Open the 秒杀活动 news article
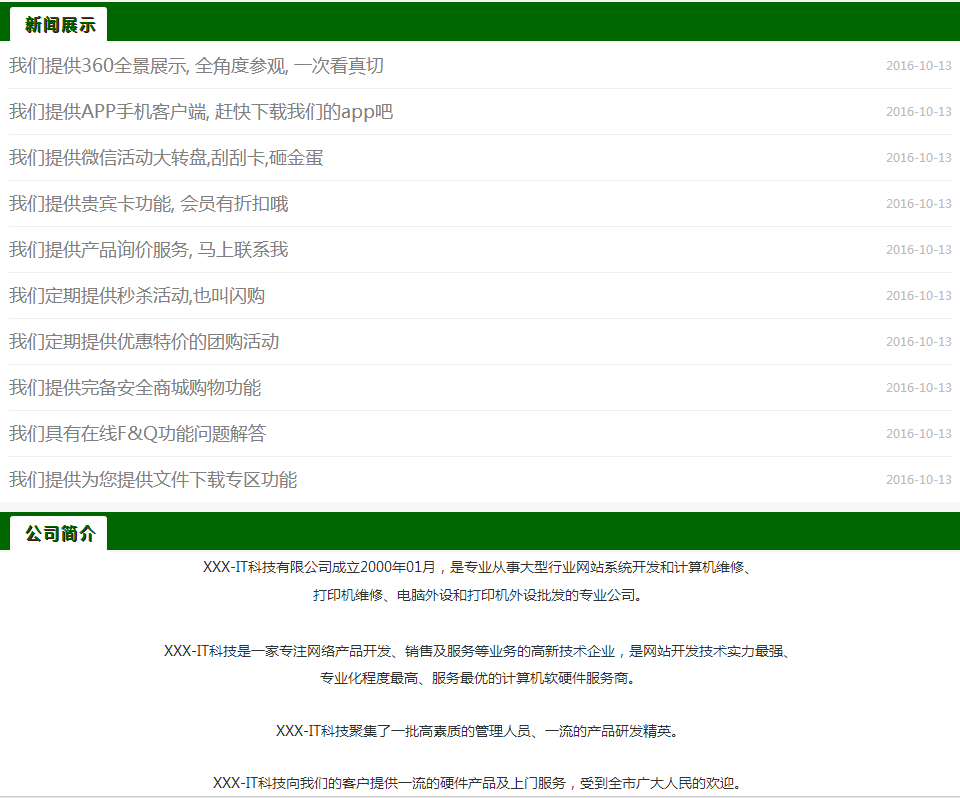Screen dimensions: 960x798 137,296
